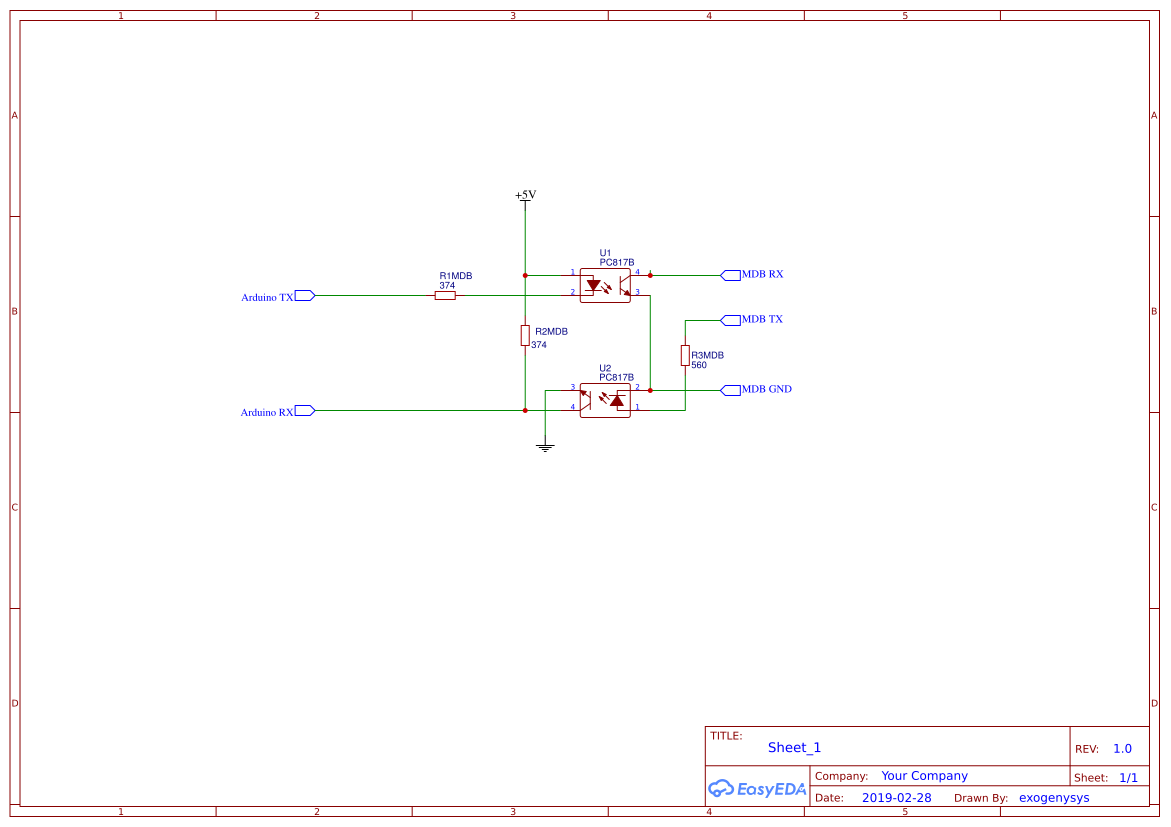Viewport: 1171px width, 827px height.
Task: Click the Sheet_1 title text
Action: 793,747
